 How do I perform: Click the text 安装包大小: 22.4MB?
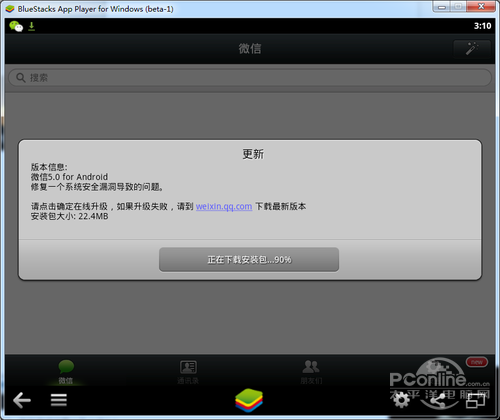[x=69, y=216]
